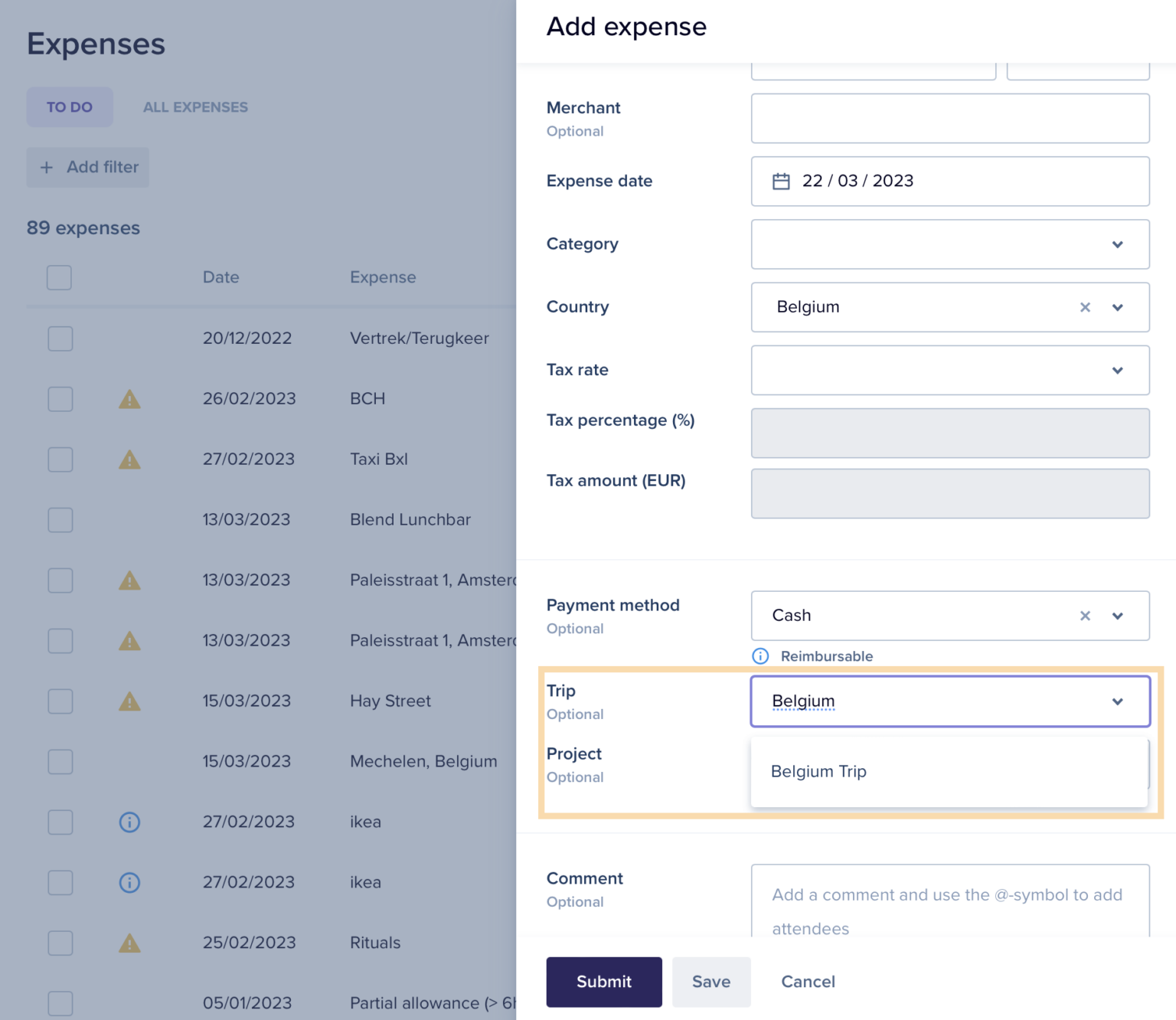
Task: Click the warning icon beside BCH expense
Action: click(x=129, y=399)
